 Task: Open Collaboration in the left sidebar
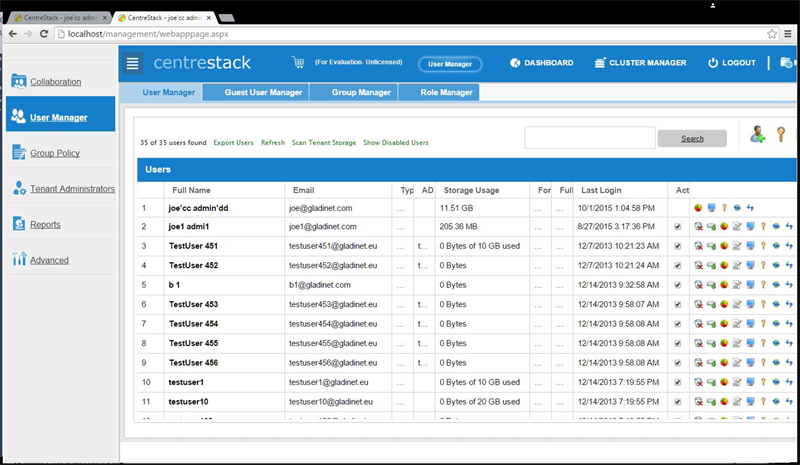[55, 82]
